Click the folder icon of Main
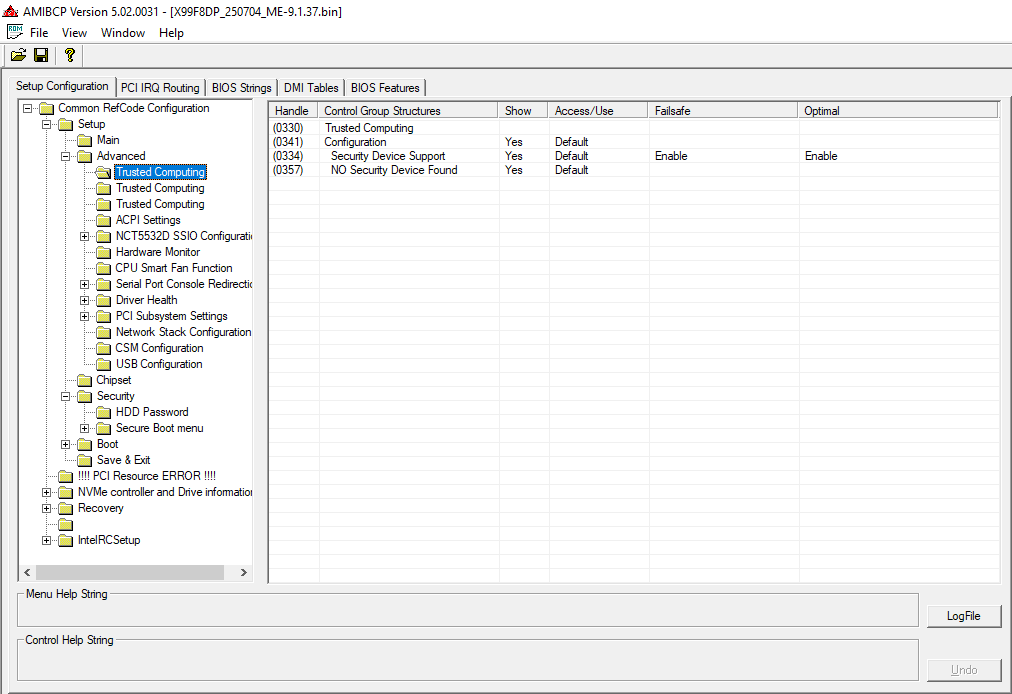Viewport: 1012px width, 694px height. tap(85, 141)
